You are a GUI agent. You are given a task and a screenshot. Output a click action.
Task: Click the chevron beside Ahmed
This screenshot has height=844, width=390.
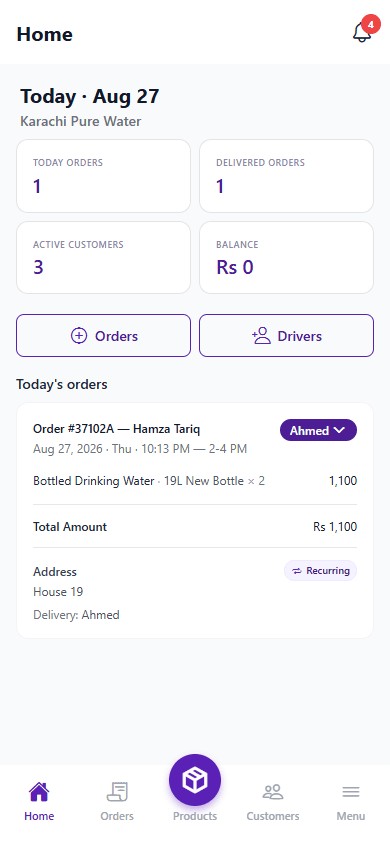pos(339,430)
